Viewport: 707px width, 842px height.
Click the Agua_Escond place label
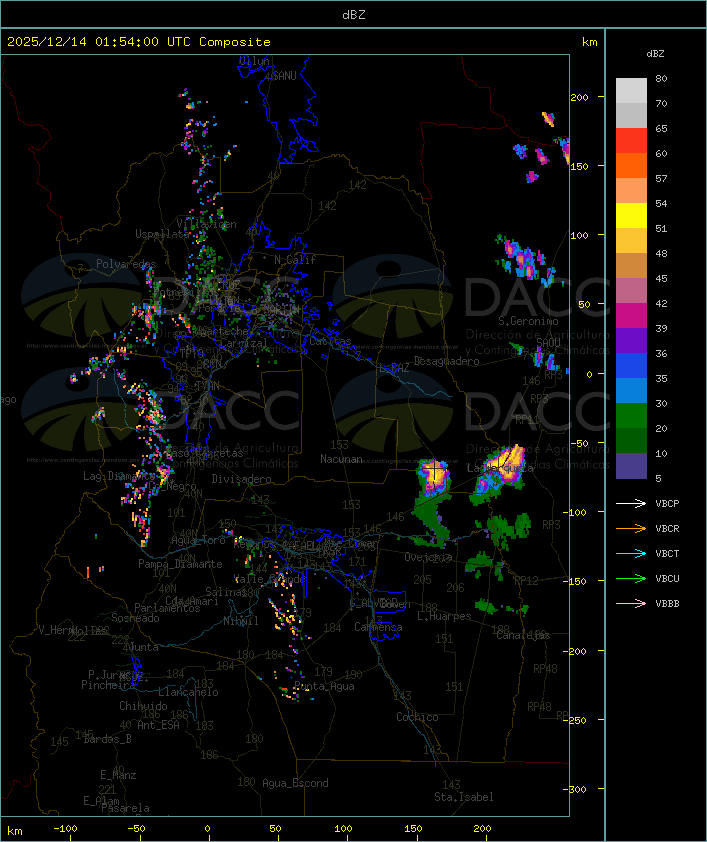tap(295, 783)
